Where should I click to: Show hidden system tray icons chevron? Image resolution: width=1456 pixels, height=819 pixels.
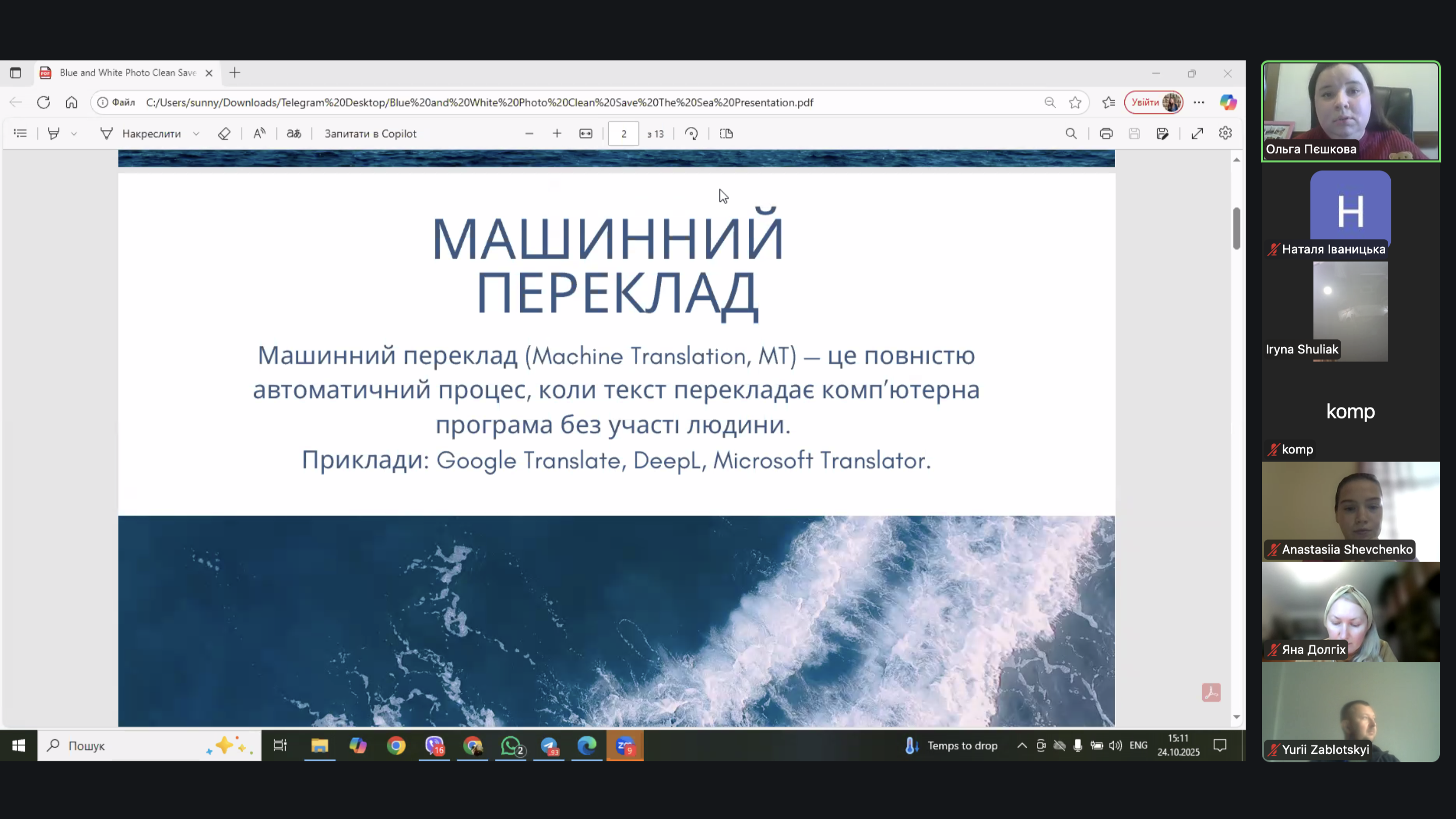[x=1022, y=746]
